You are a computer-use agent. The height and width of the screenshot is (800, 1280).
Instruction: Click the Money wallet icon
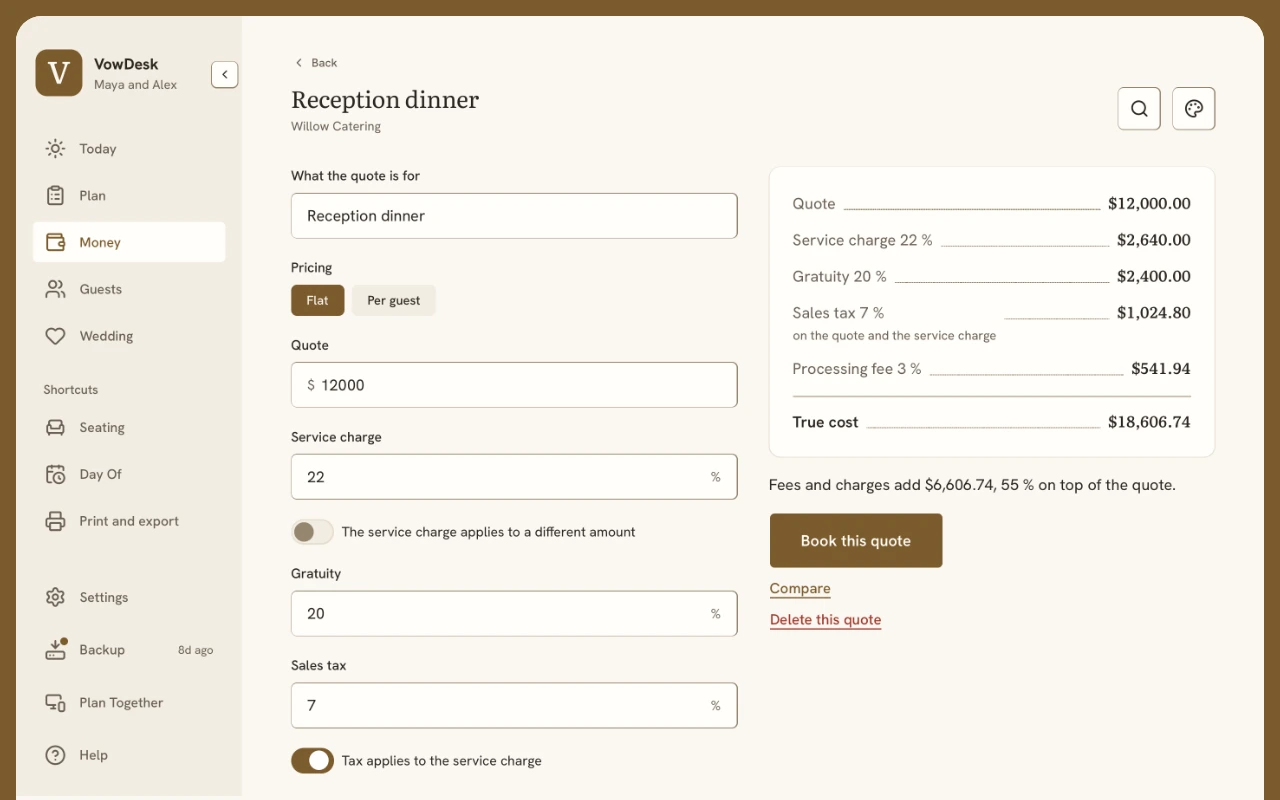(56, 242)
